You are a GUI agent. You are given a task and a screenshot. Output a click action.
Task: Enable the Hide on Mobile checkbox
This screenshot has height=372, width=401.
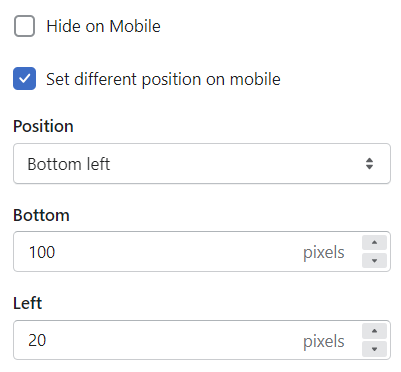[x=24, y=26]
